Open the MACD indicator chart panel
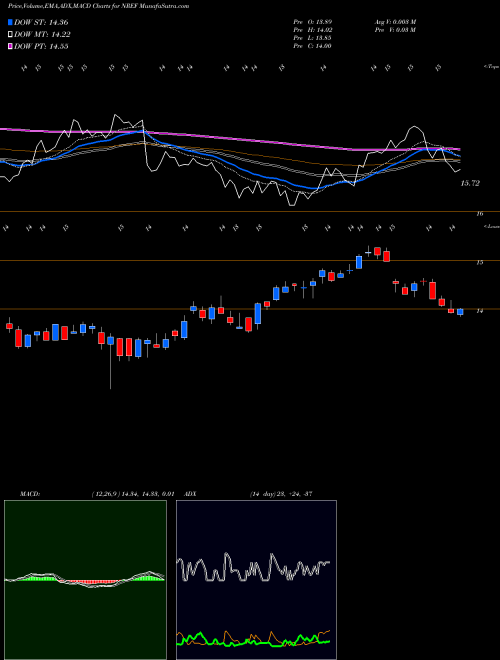This screenshot has width=500, height=660. click(x=85, y=580)
